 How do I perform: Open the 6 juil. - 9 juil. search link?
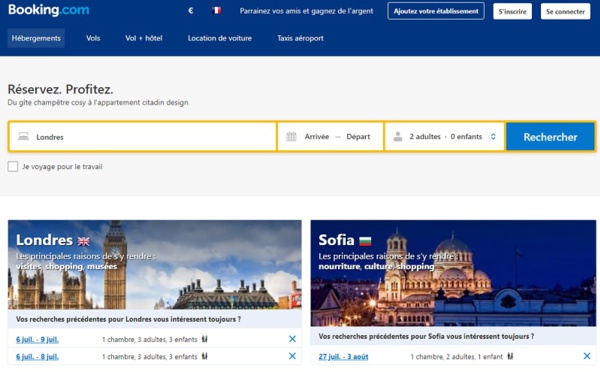37,339
